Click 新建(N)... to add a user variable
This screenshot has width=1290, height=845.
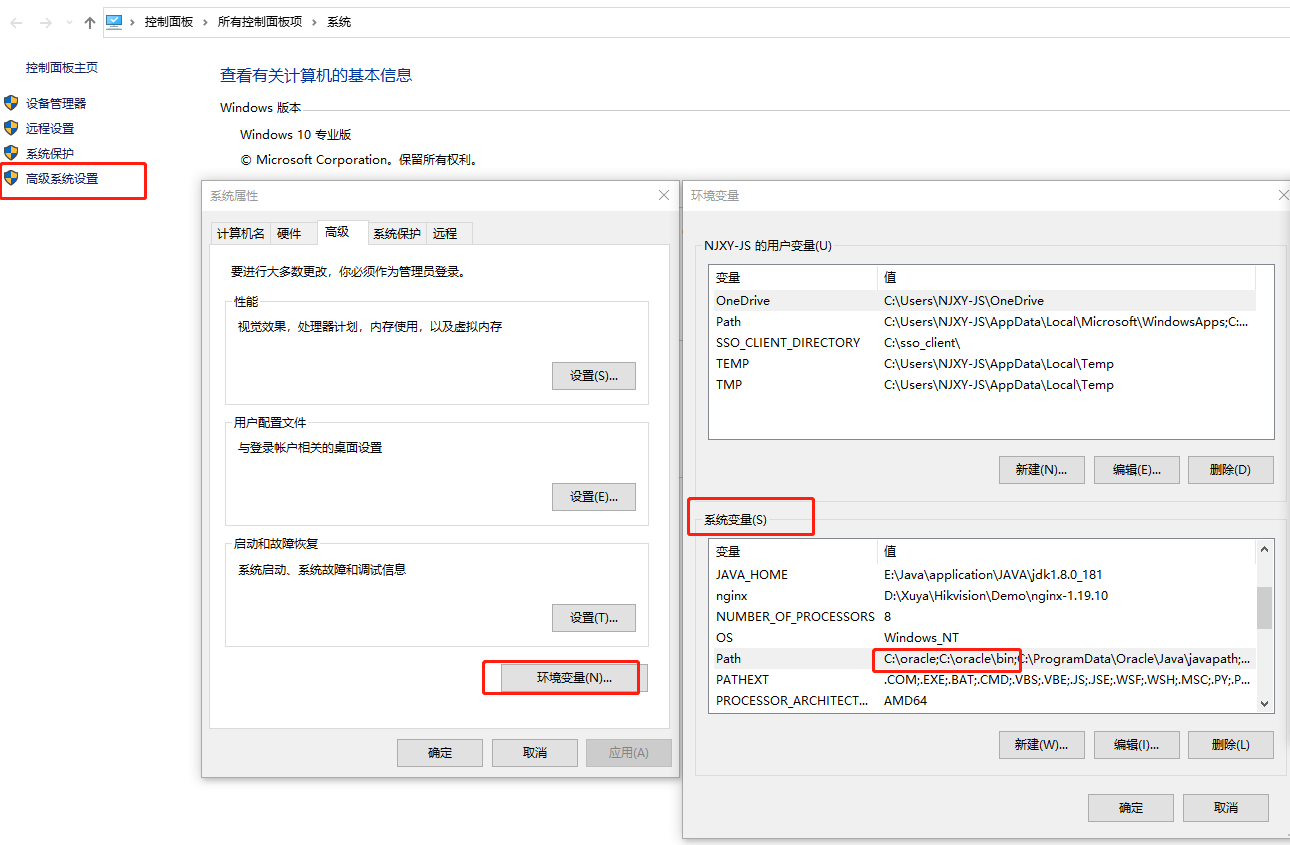coord(1041,469)
